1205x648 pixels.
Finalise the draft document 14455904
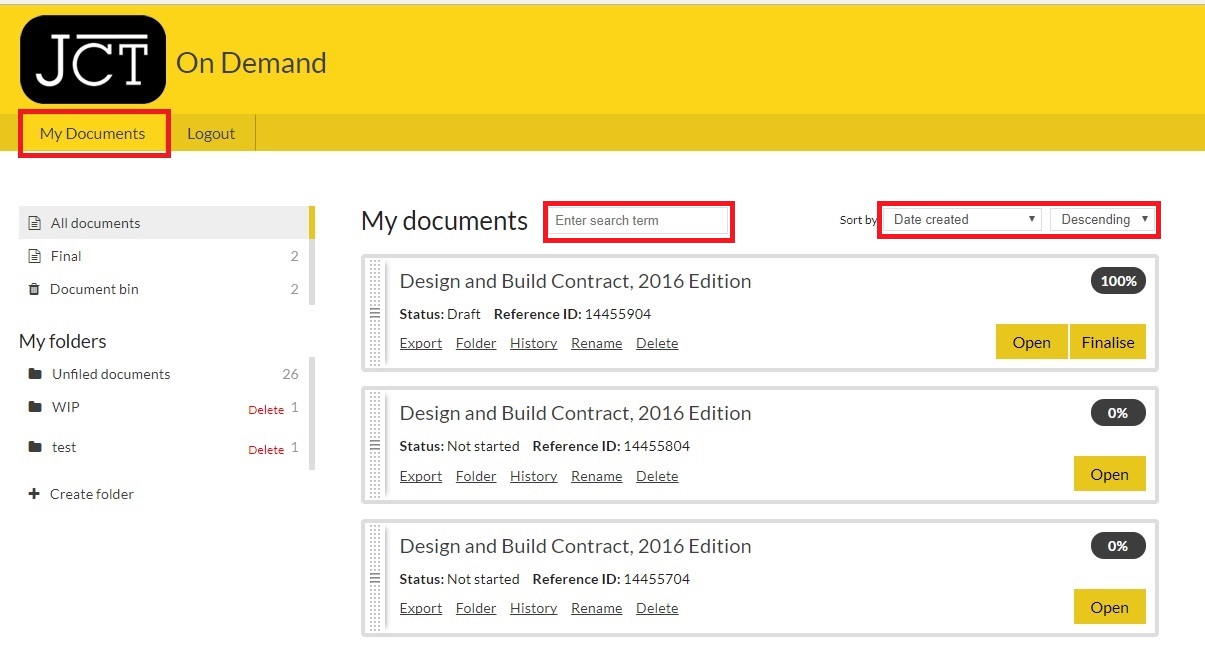click(x=1107, y=342)
